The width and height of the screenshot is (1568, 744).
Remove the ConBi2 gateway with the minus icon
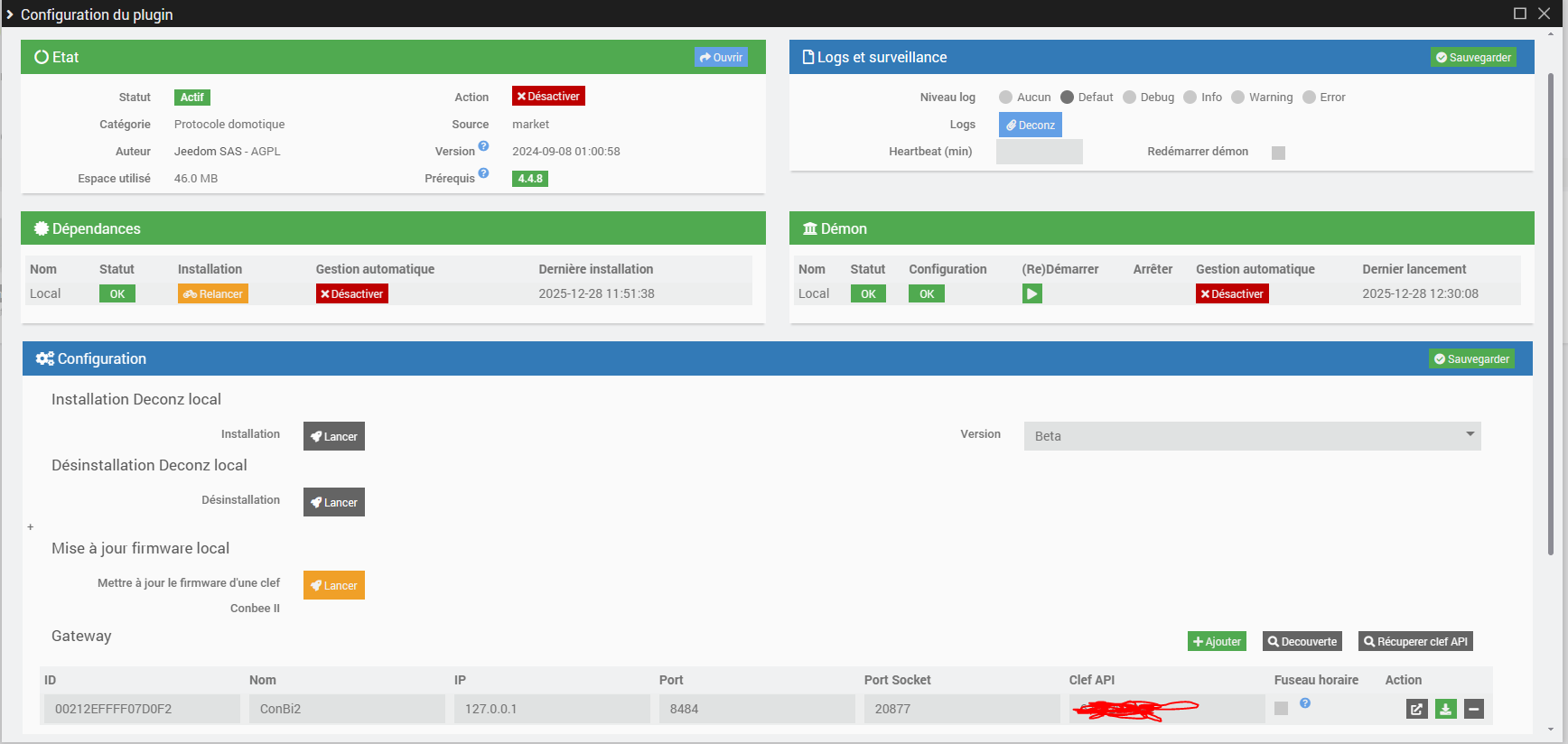pos(1474,710)
